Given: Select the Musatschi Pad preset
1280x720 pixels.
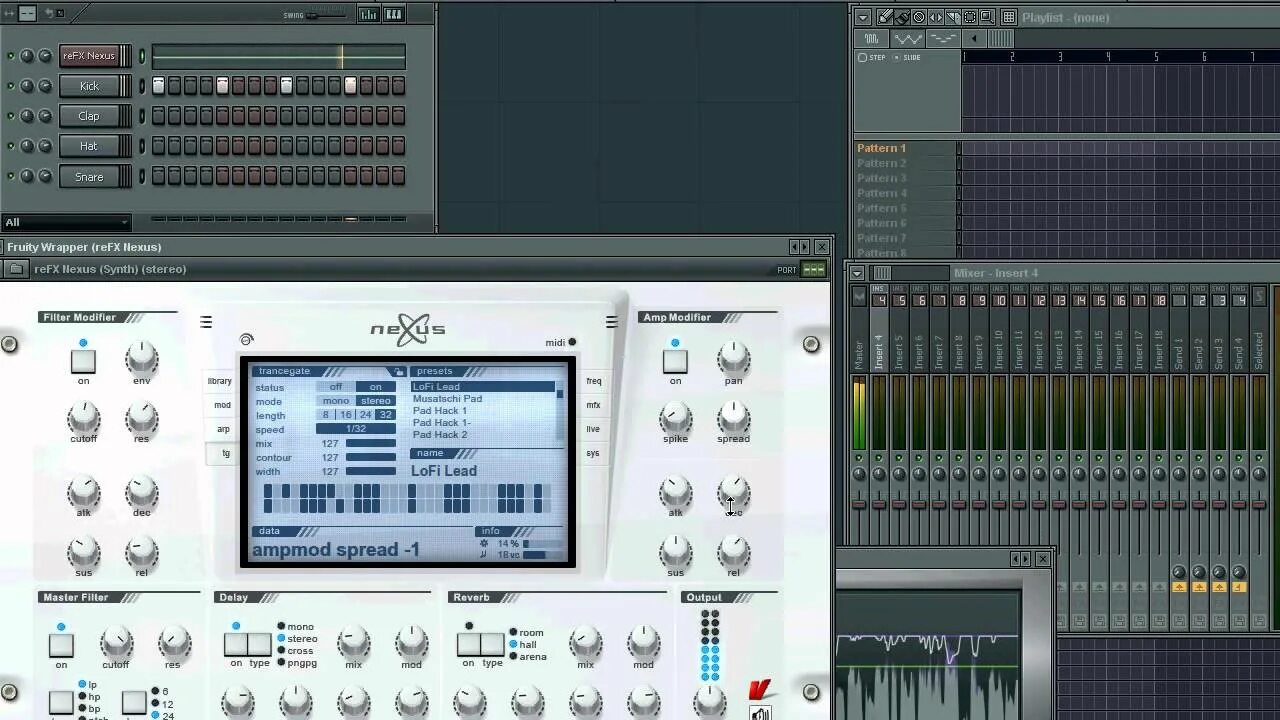Looking at the screenshot, I should pyautogui.click(x=447, y=399).
